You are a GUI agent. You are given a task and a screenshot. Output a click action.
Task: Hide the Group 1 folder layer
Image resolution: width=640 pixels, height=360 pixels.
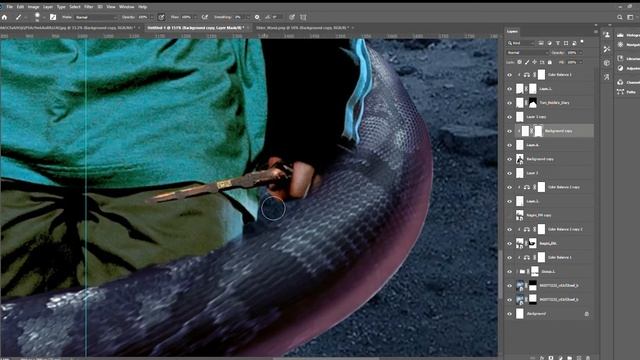pyautogui.click(x=509, y=272)
